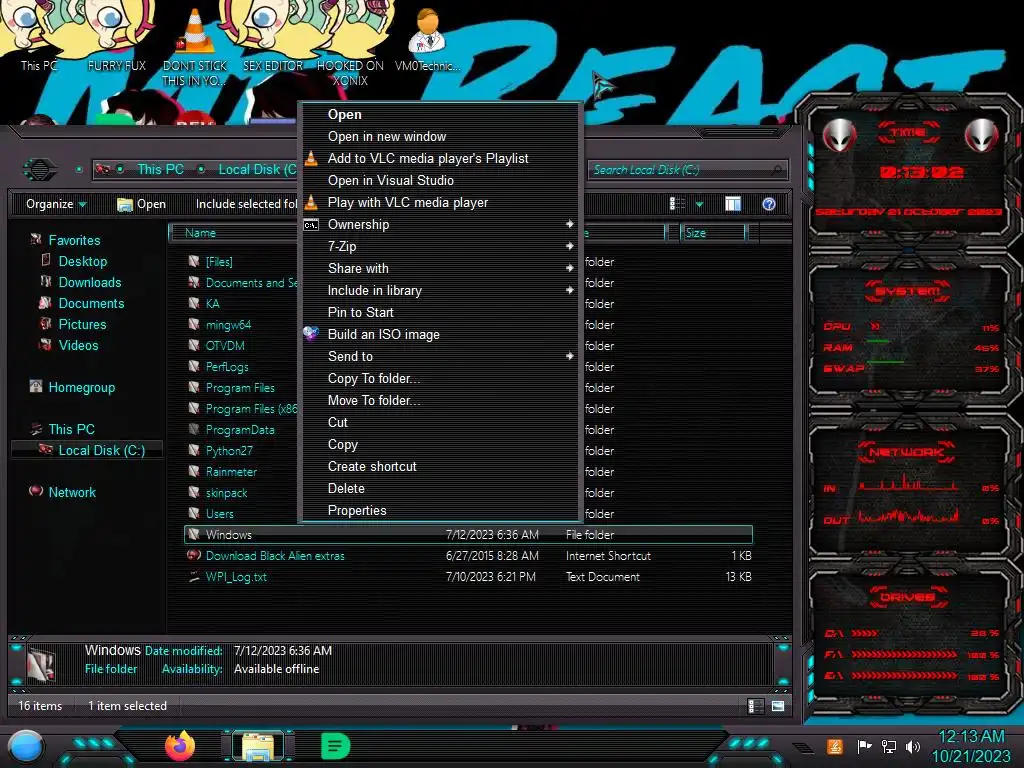Viewport: 1024px width, 768px height.
Task: Select the WPI_Log.txt file
Action: [468, 577]
